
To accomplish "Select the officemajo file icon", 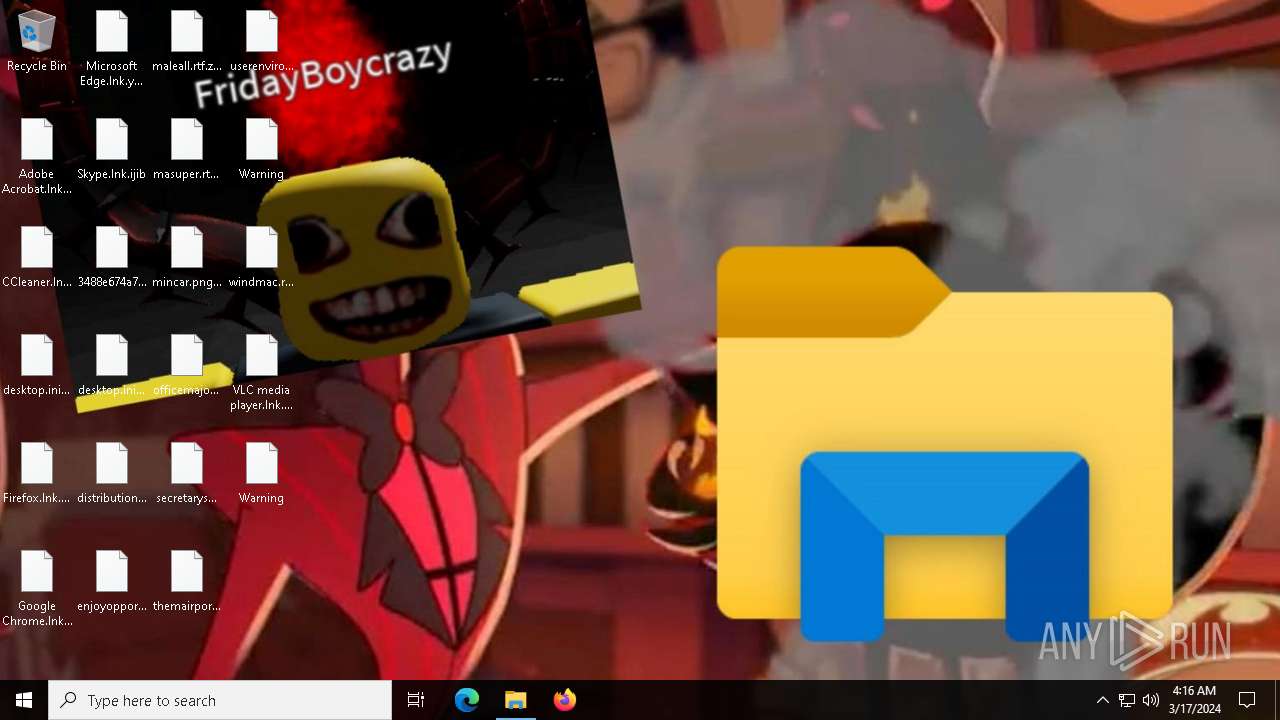I will (187, 366).
